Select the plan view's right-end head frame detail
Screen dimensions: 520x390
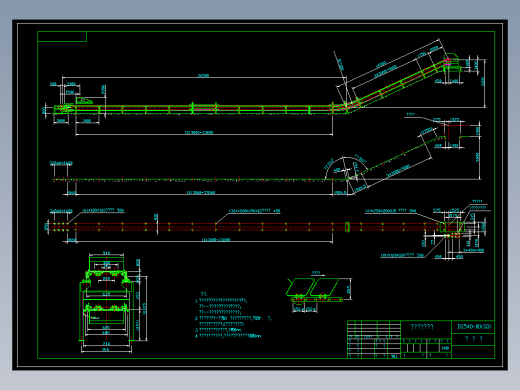click(x=453, y=227)
